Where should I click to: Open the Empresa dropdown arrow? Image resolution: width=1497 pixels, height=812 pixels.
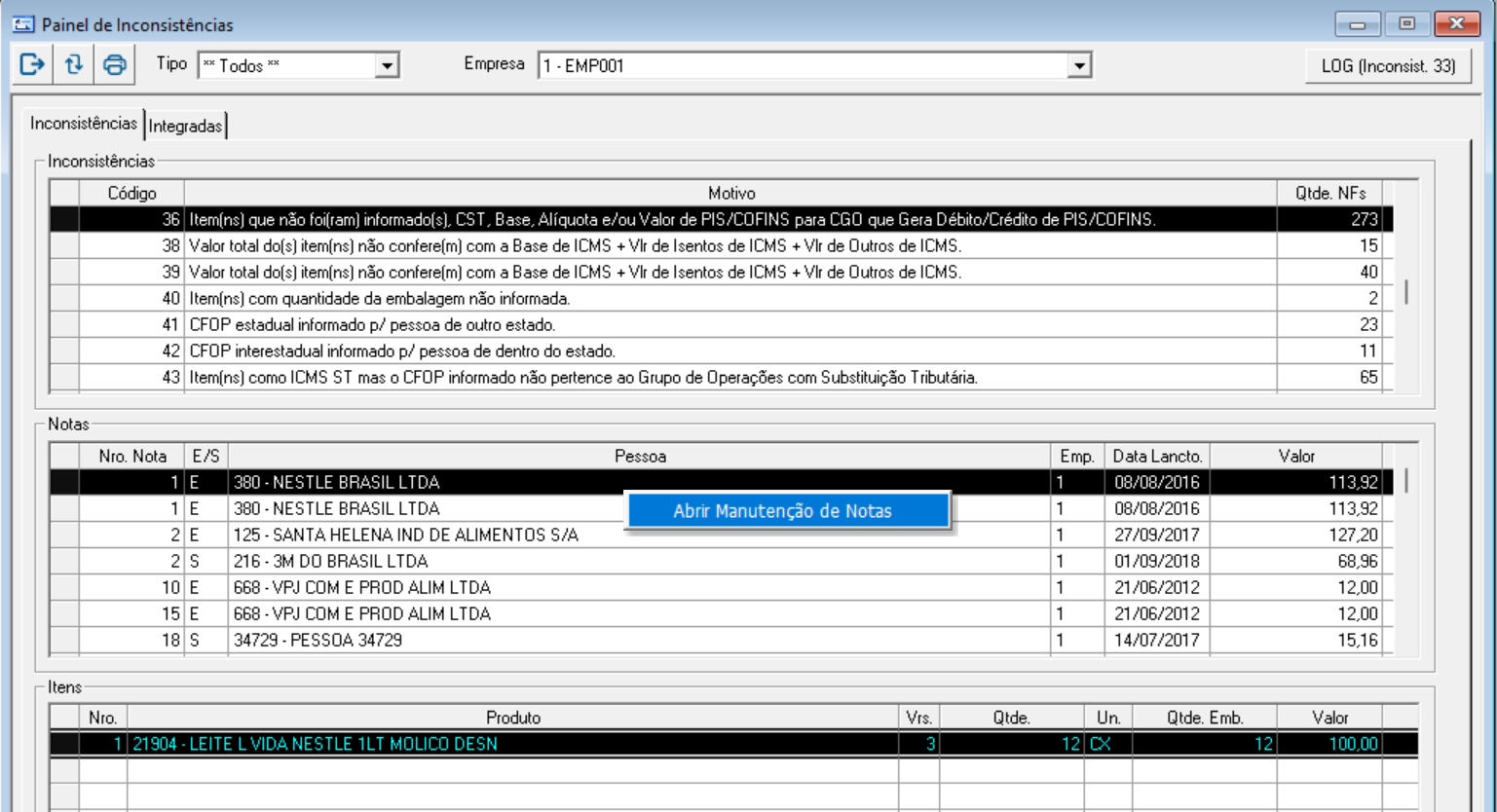coord(1078,65)
